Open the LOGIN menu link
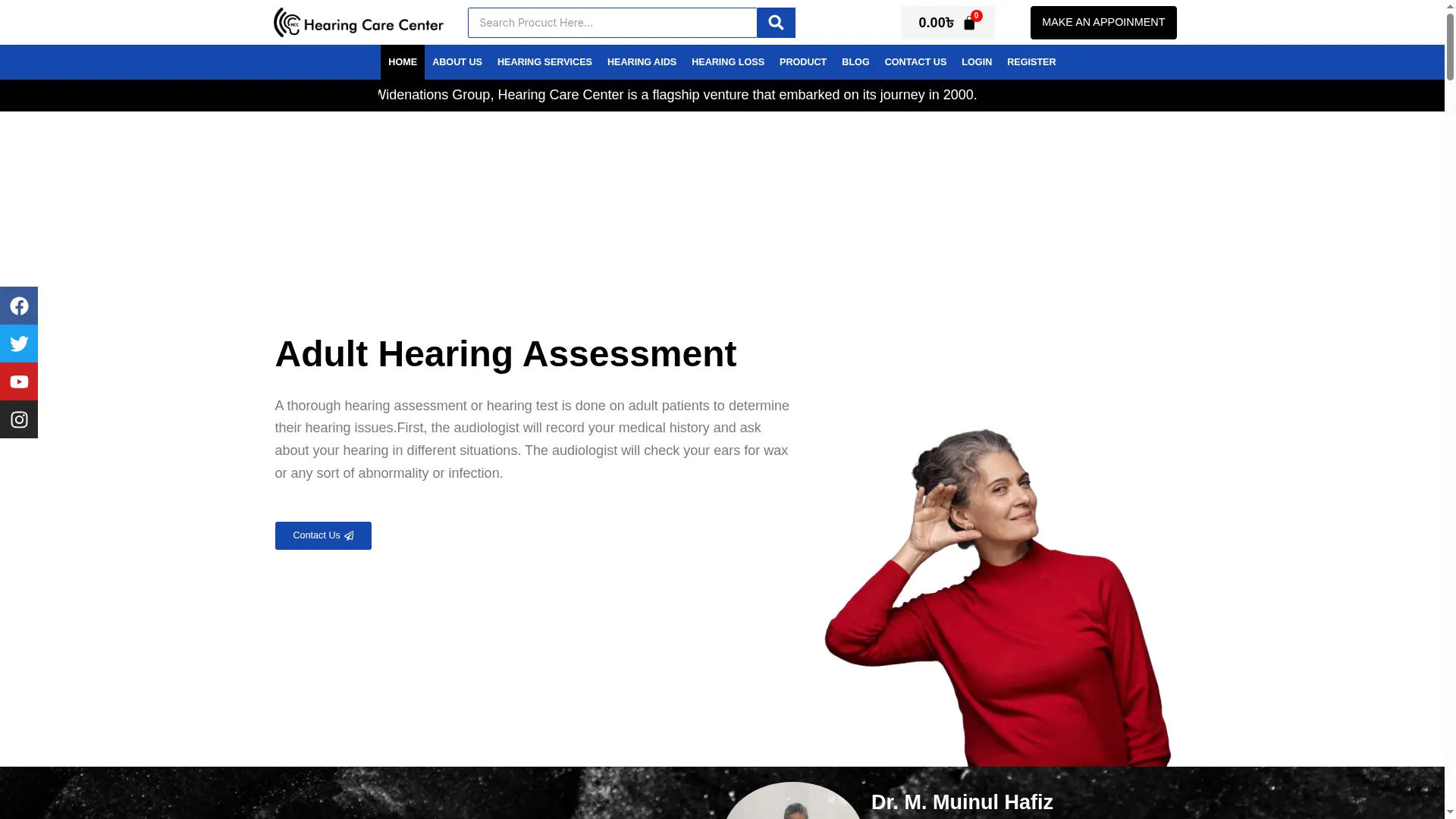Viewport: 1456px width, 819px height. (x=977, y=62)
